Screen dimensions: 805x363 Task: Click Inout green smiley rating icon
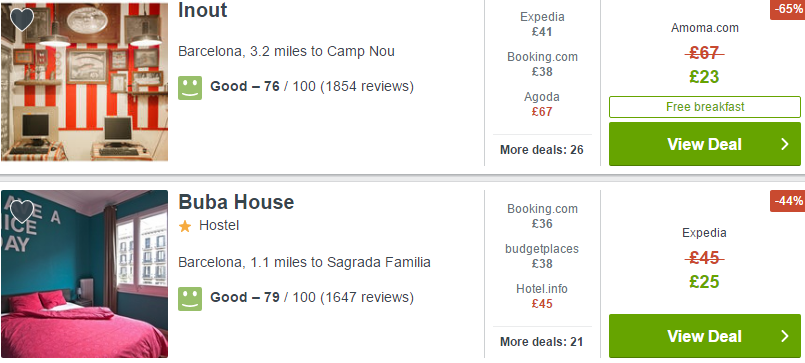tap(190, 88)
